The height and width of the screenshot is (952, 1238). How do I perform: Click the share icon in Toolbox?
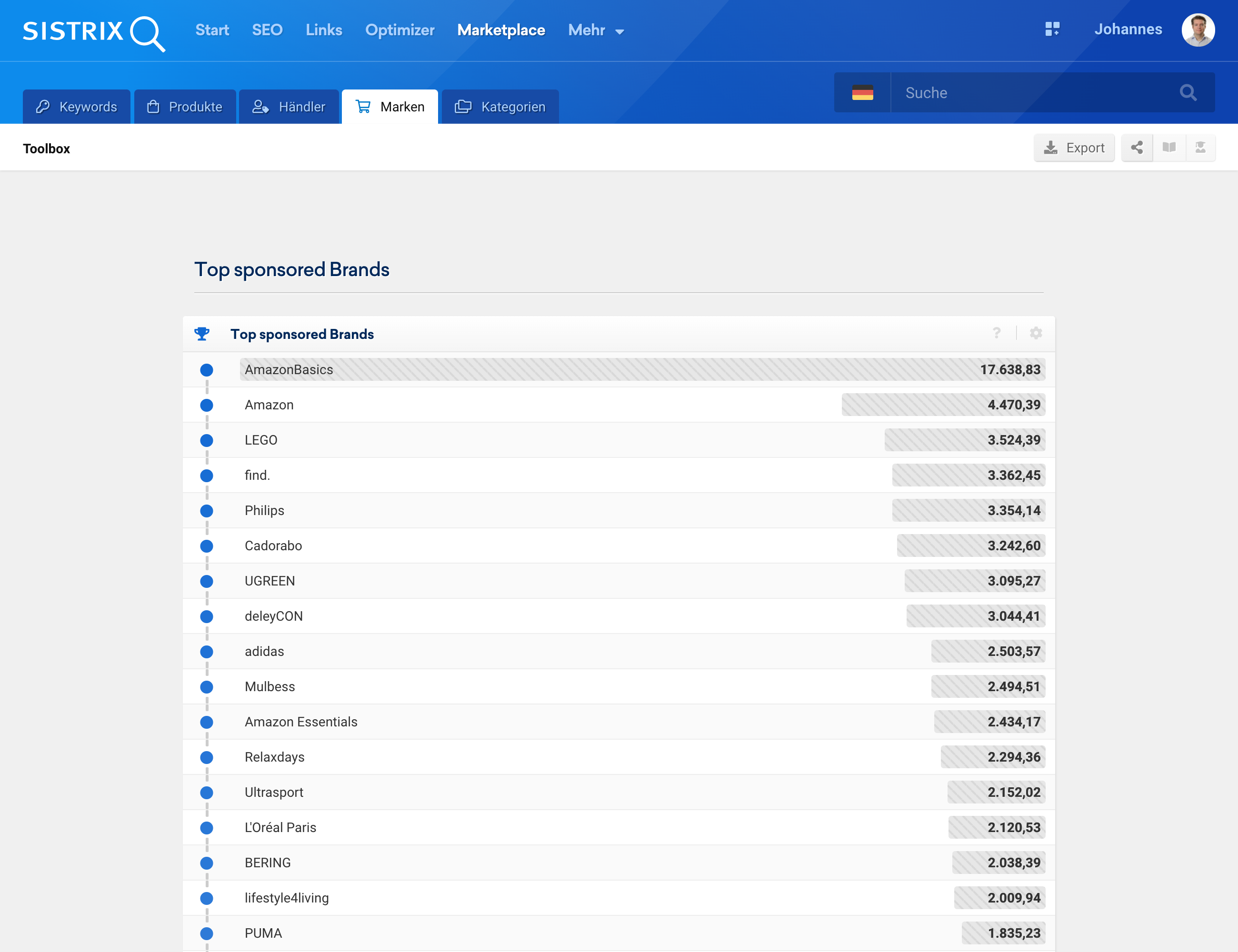coord(1137,148)
